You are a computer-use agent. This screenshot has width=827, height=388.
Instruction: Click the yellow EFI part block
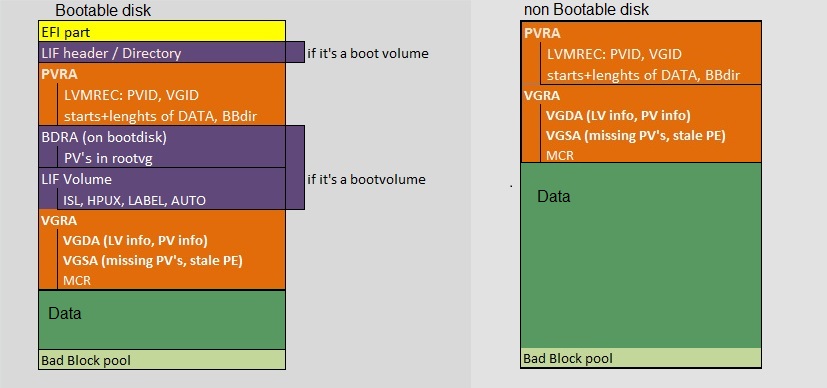[x=162, y=32]
